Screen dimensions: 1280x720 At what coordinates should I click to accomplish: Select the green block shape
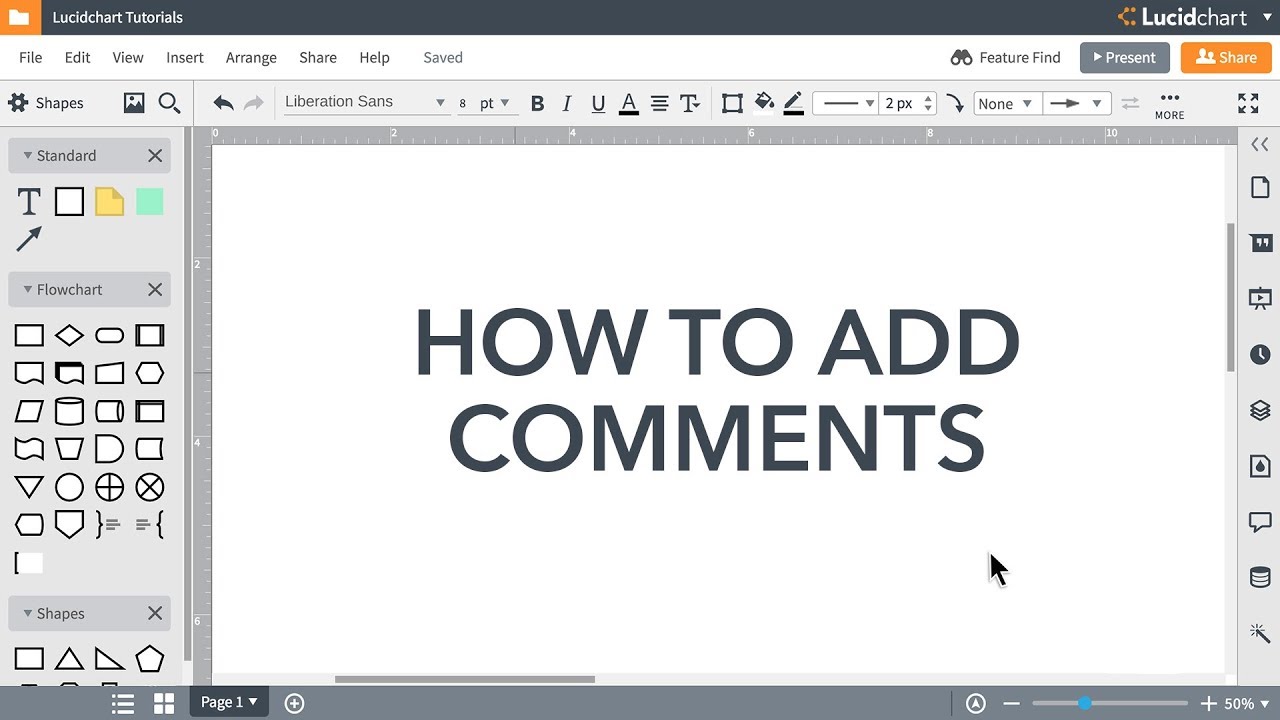(149, 202)
